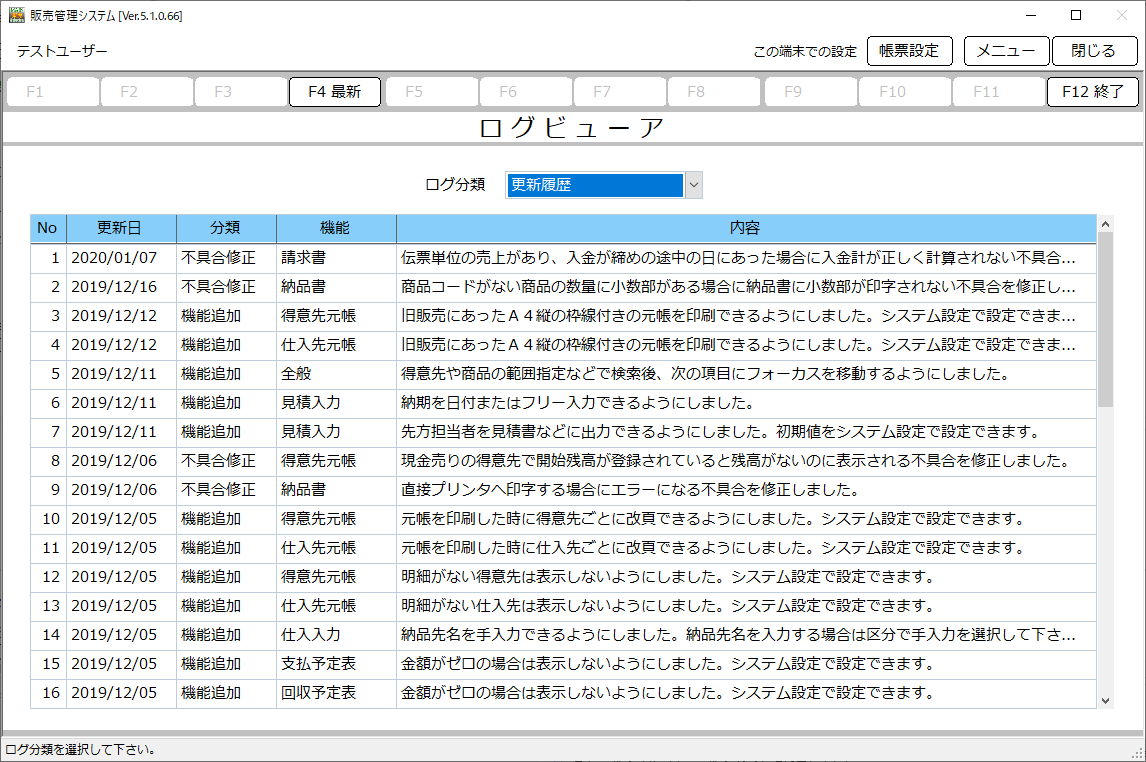Click the F5 function key button
Viewport: 1146px width, 762px height.
(431, 92)
